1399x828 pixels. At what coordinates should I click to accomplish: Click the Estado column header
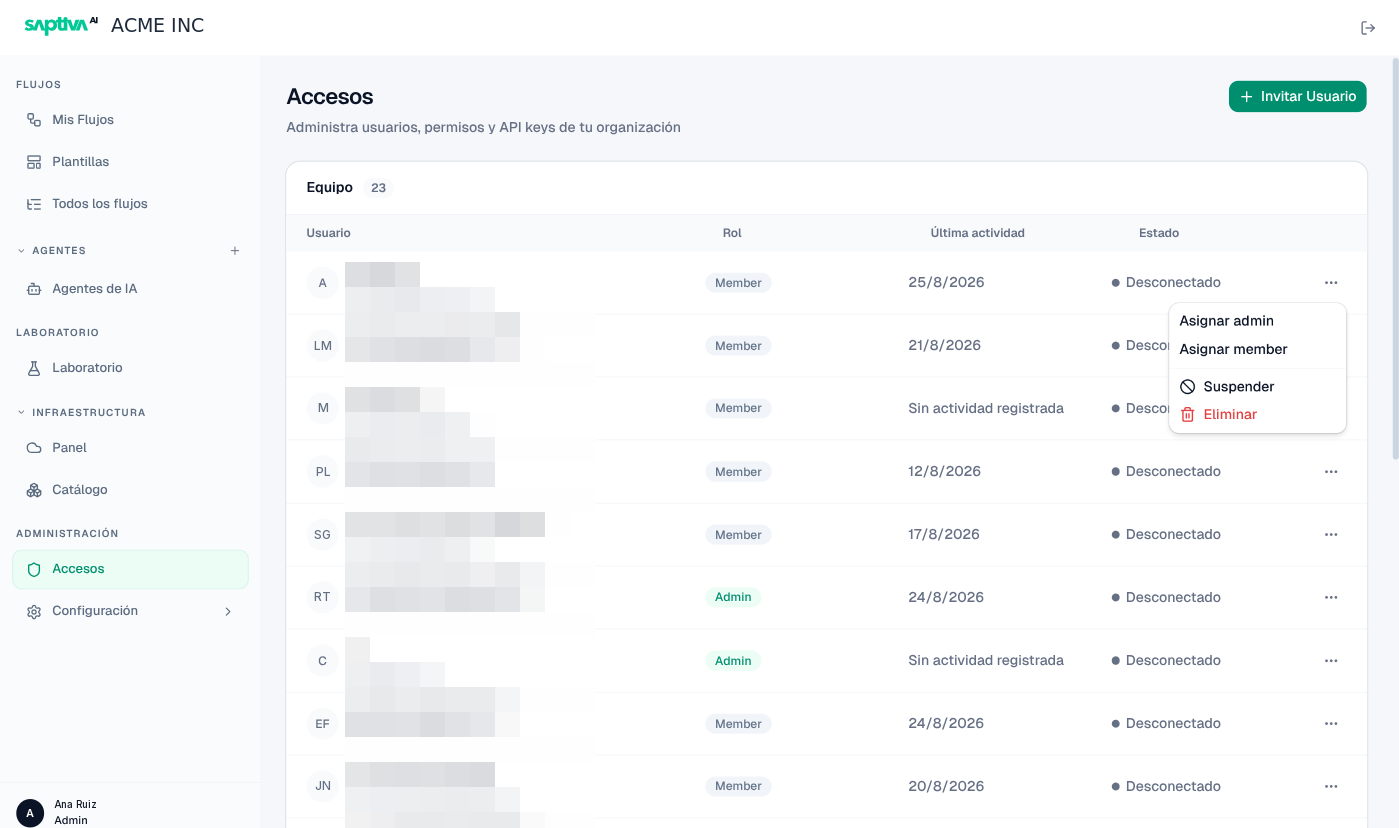(x=1159, y=233)
